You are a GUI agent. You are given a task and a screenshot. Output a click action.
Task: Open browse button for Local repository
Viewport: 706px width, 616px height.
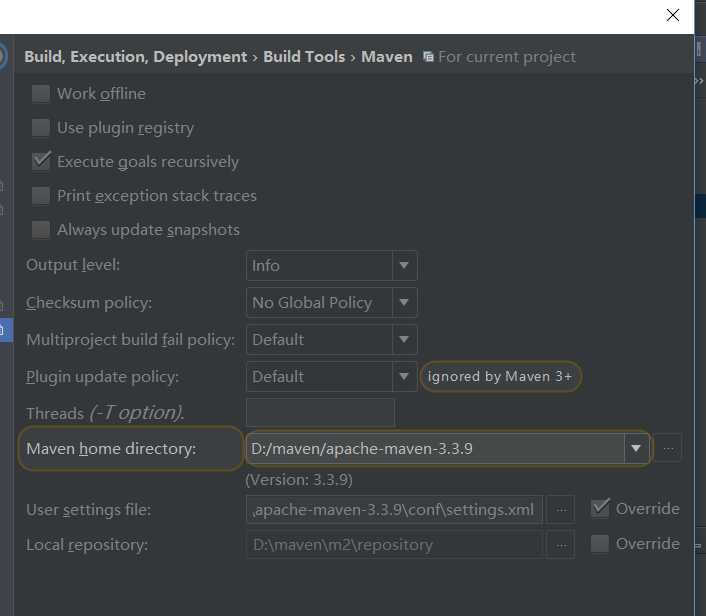561,545
